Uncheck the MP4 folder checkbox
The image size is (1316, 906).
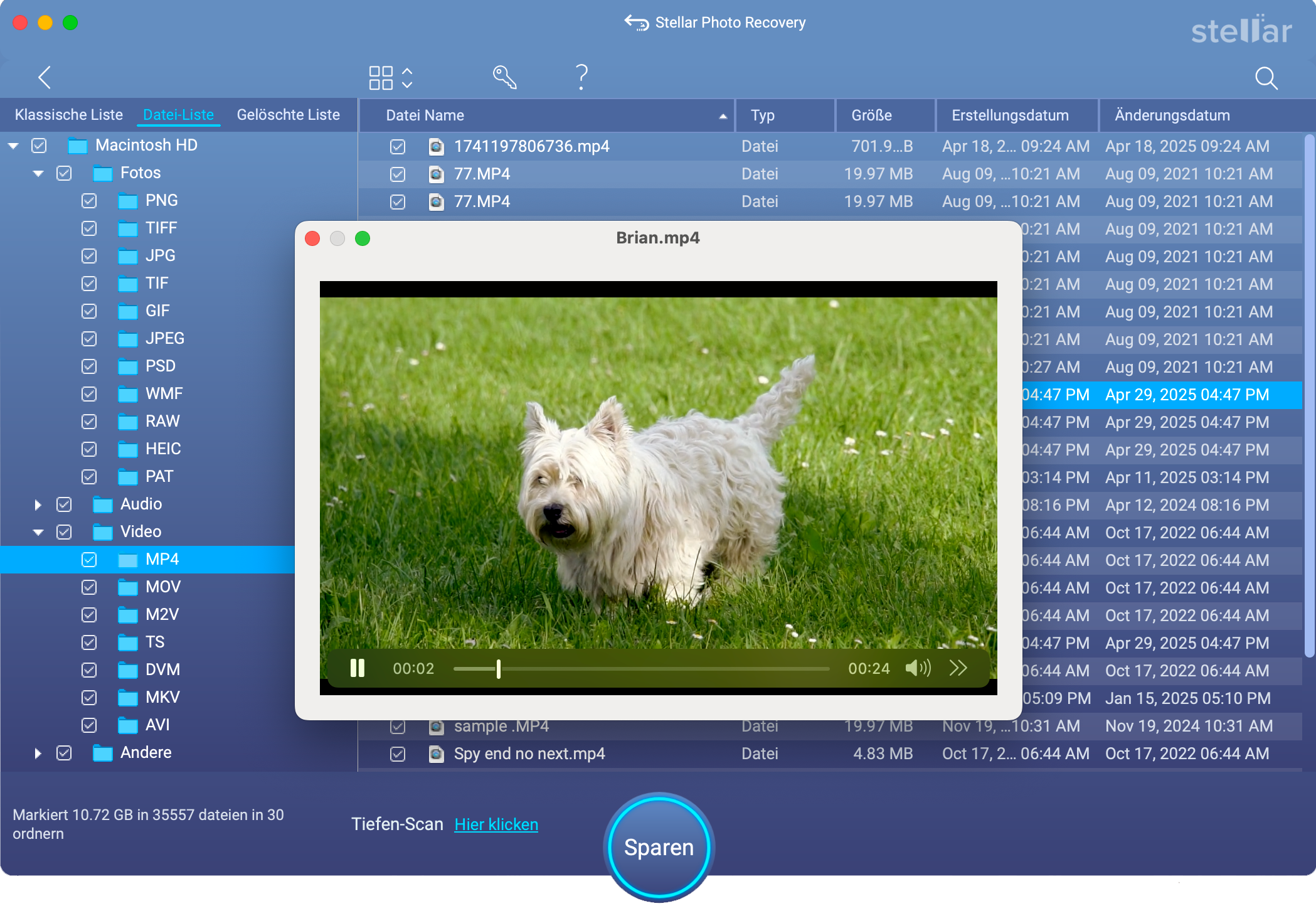(89, 560)
